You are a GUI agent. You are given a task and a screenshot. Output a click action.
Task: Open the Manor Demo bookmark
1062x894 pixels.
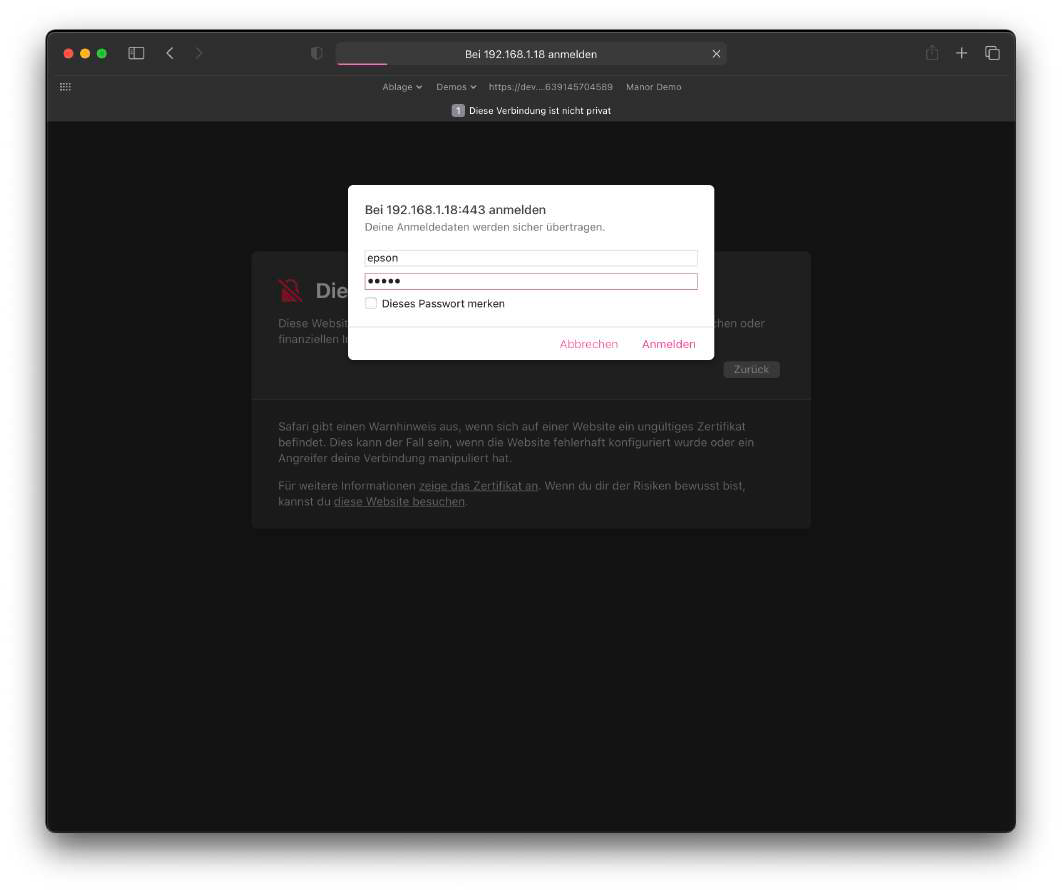[x=654, y=87]
